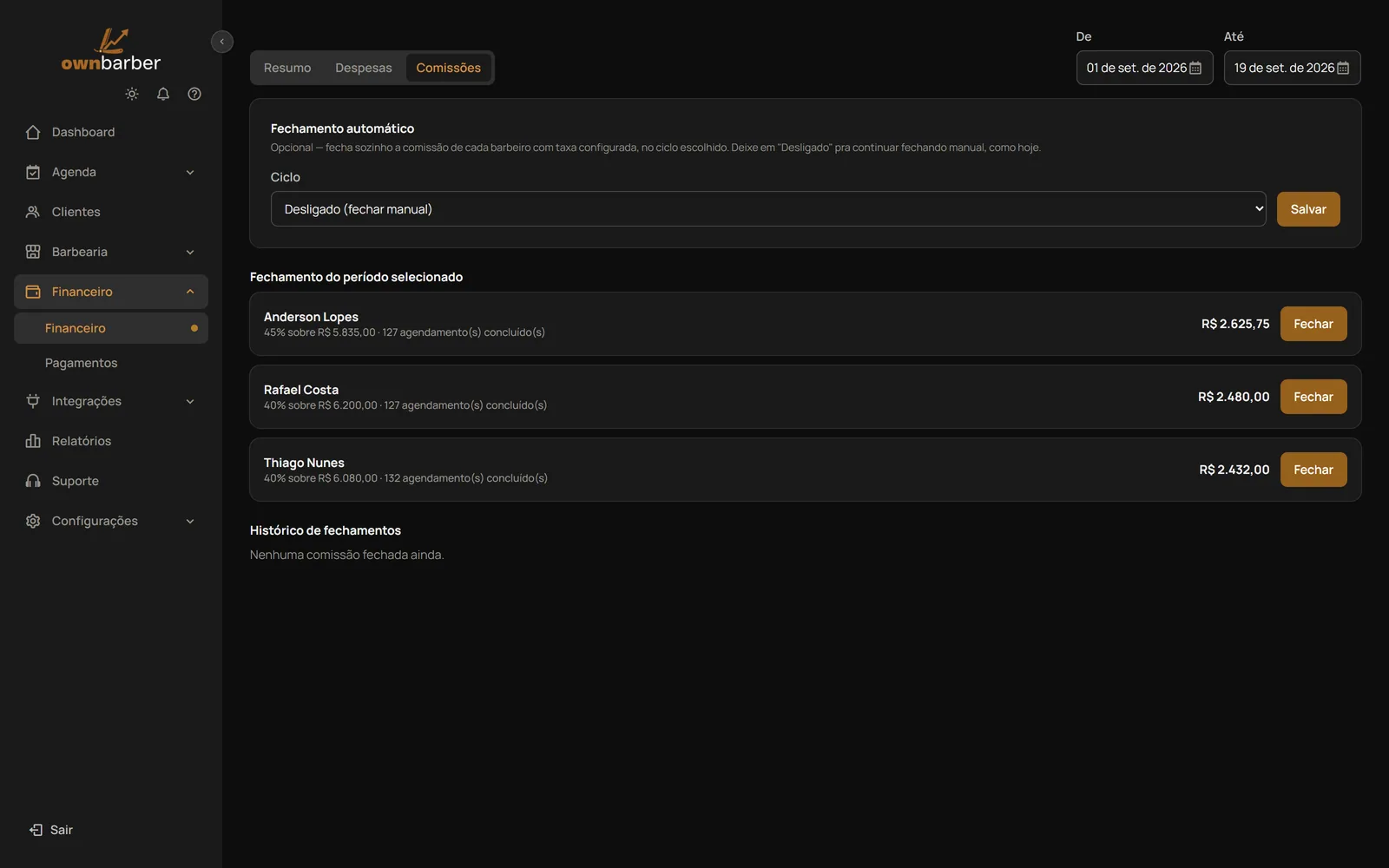The height and width of the screenshot is (868, 1389).
Task: Open the Até date calendar picker icon
Action: coord(1343,68)
